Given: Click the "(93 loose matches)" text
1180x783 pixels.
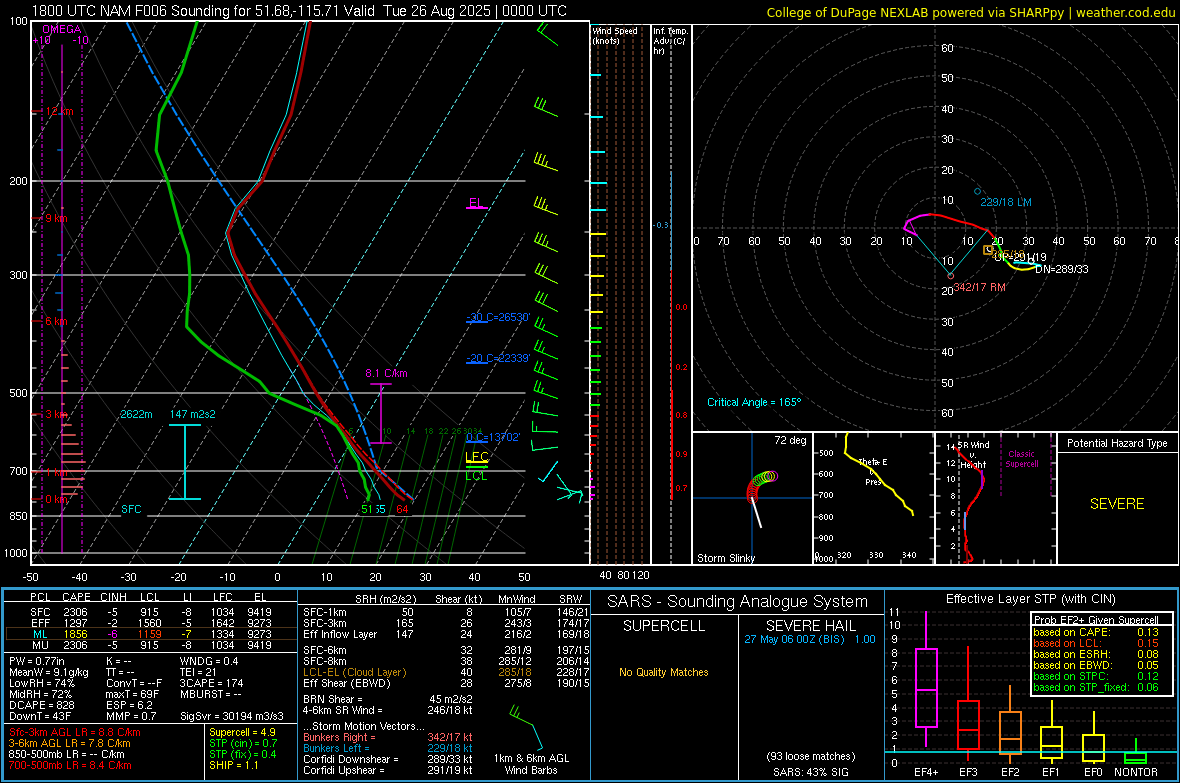Looking at the screenshot, I should point(810,756).
